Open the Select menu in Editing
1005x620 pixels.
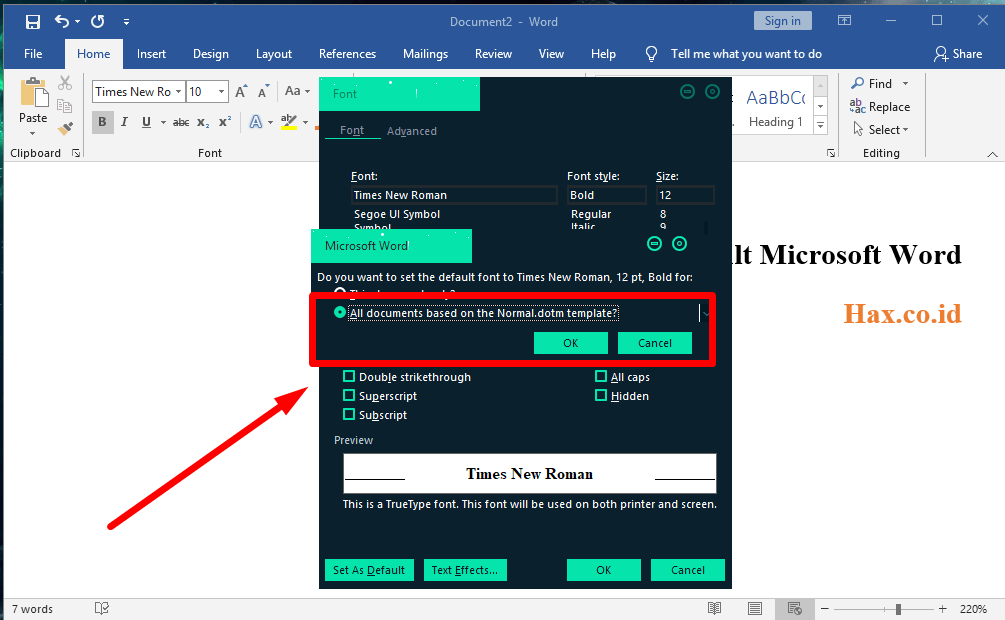click(x=881, y=130)
